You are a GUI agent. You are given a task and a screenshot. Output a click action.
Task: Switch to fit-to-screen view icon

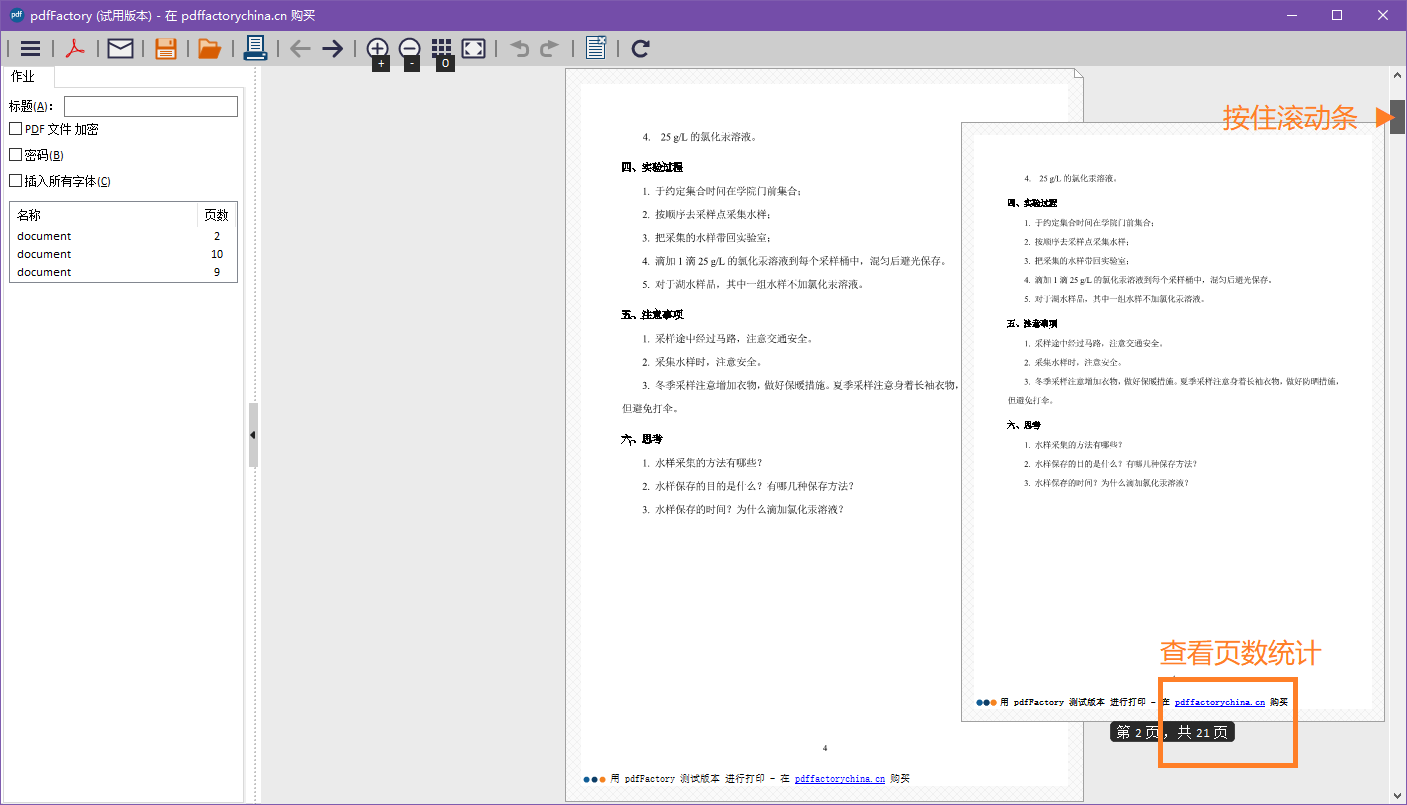[x=474, y=48]
